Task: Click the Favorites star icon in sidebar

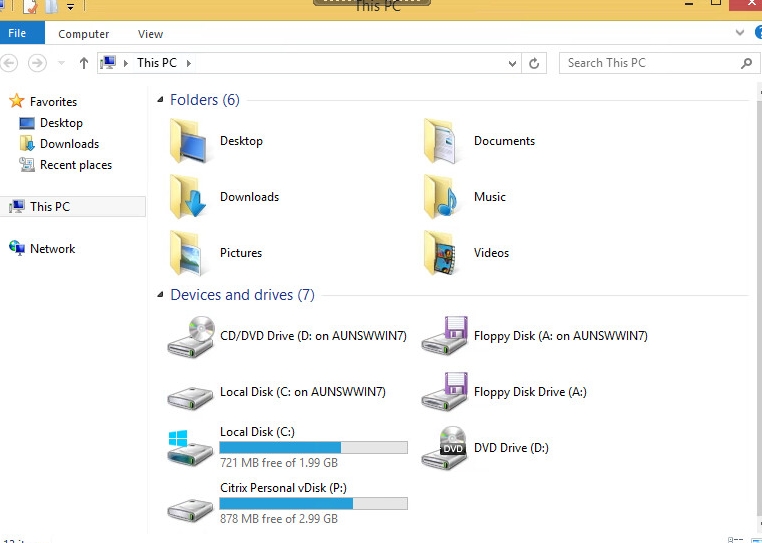Action: pyautogui.click(x=17, y=101)
